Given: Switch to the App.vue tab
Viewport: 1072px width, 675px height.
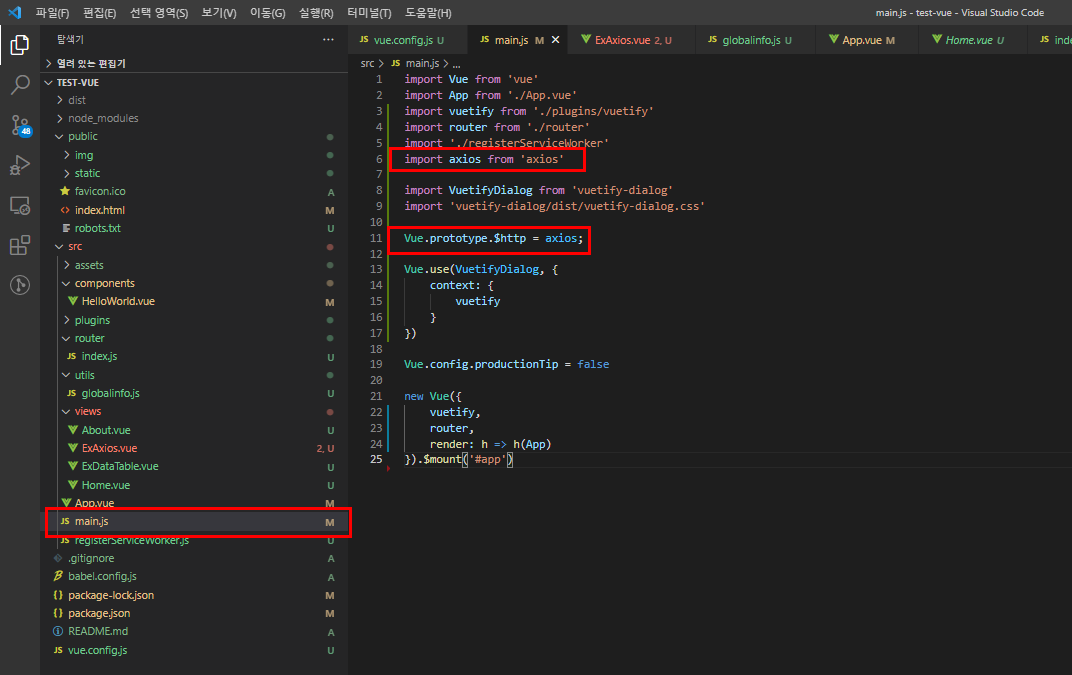Looking at the screenshot, I should click(x=868, y=40).
